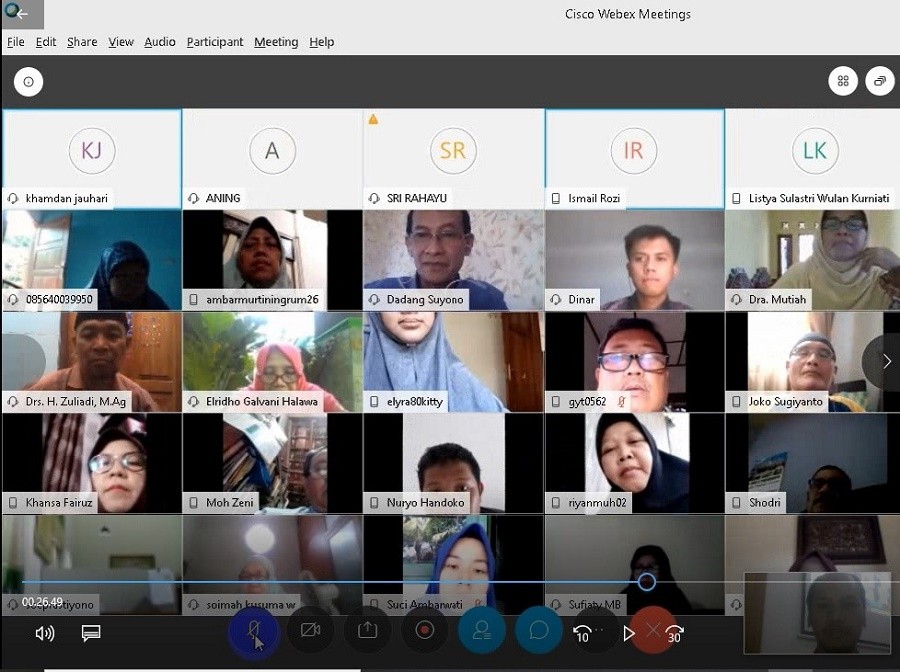900x672 pixels.
Task: Open the captions icon beside volume
Action: (x=91, y=633)
